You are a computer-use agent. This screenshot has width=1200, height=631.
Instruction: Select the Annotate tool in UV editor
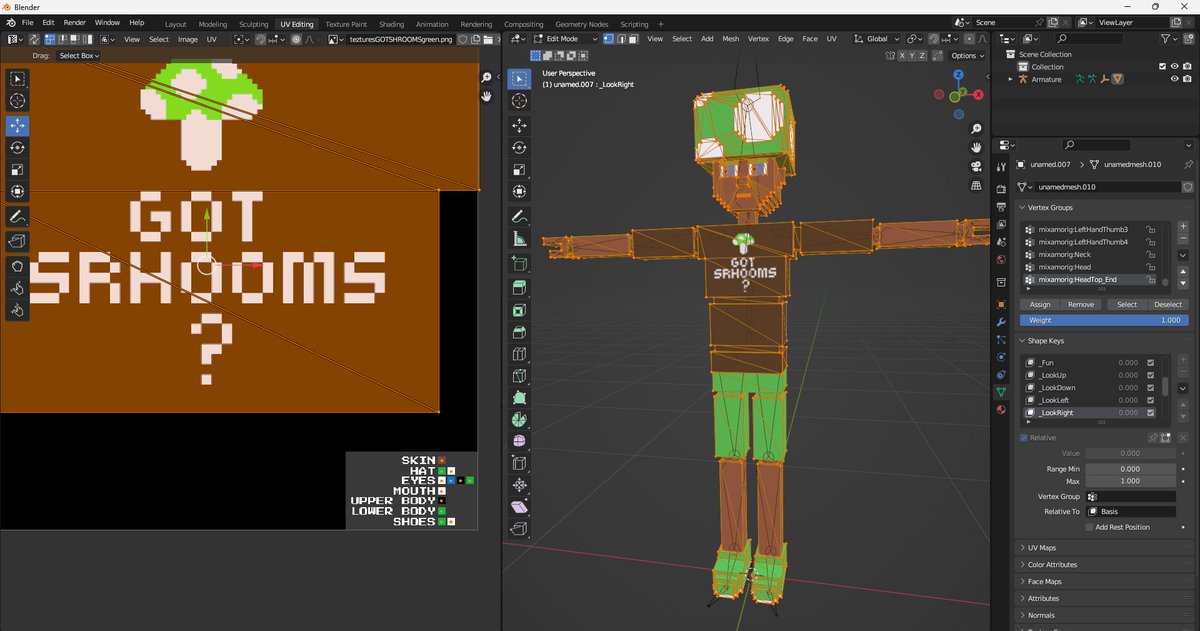coord(18,216)
